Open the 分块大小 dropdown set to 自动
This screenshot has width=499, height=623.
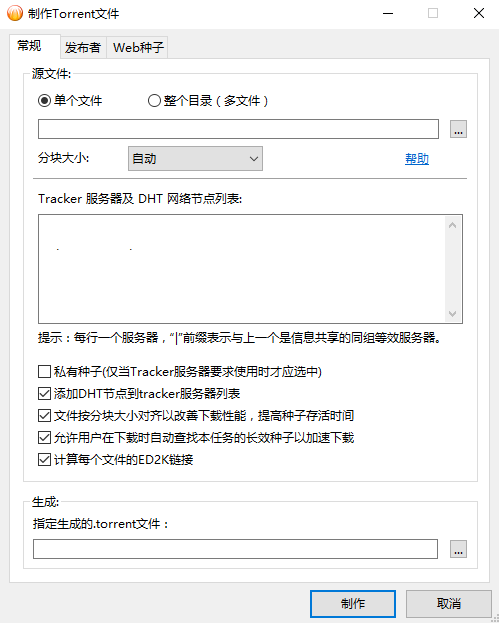tap(195, 159)
